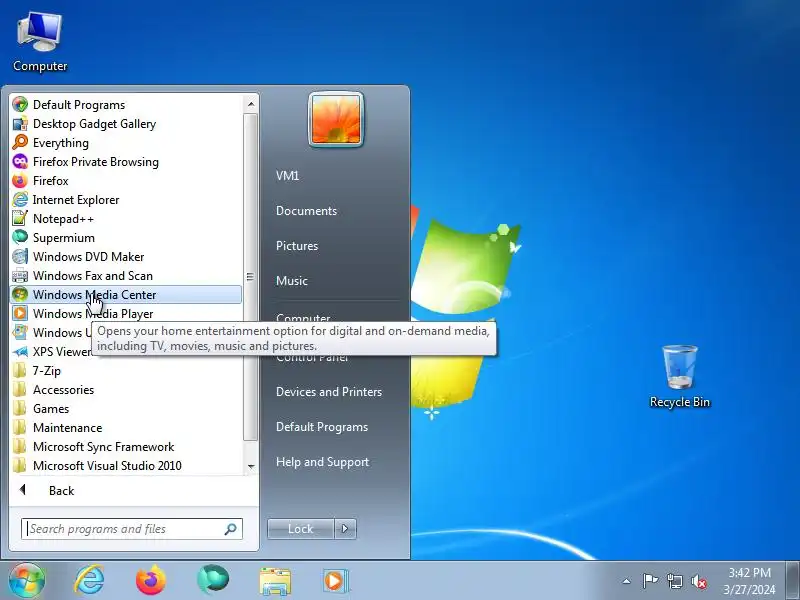Expand the Microsoft Visual Studio 2010 folder
The height and width of the screenshot is (600, 800).
click(x=126, y=466)
